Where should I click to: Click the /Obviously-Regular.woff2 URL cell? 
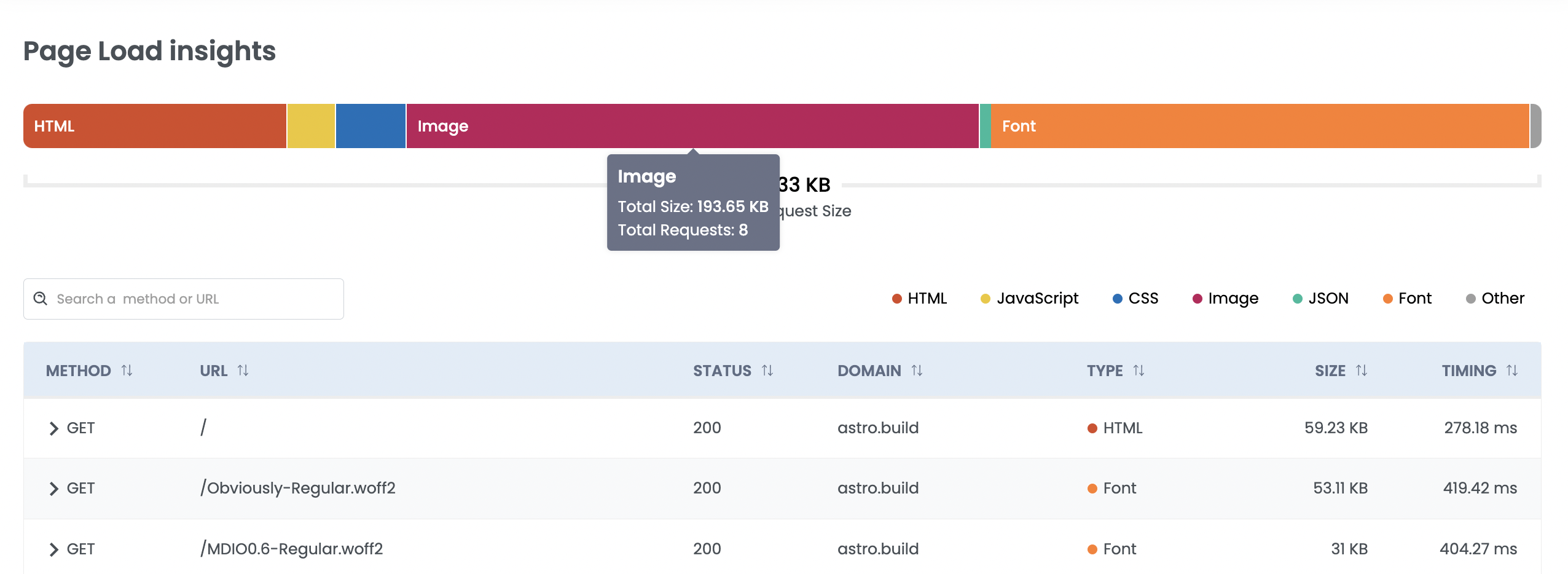(x=298, y=488)
